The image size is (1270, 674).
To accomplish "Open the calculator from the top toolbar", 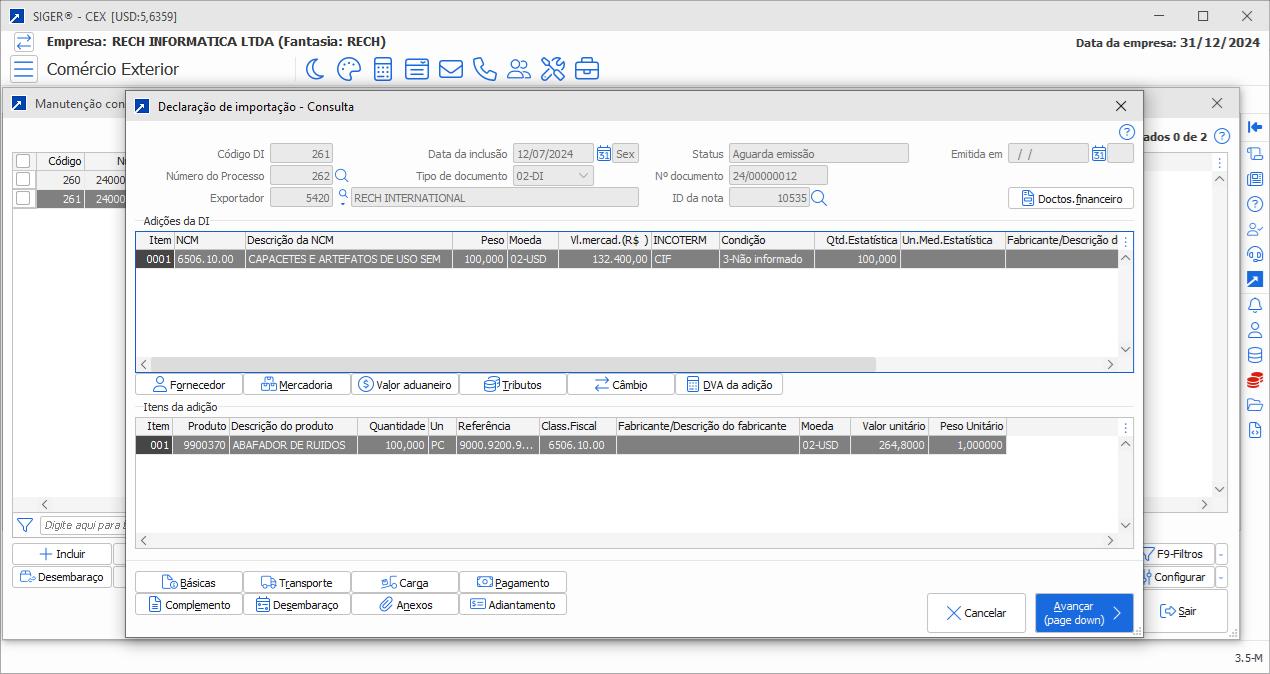I will point(382,69).
